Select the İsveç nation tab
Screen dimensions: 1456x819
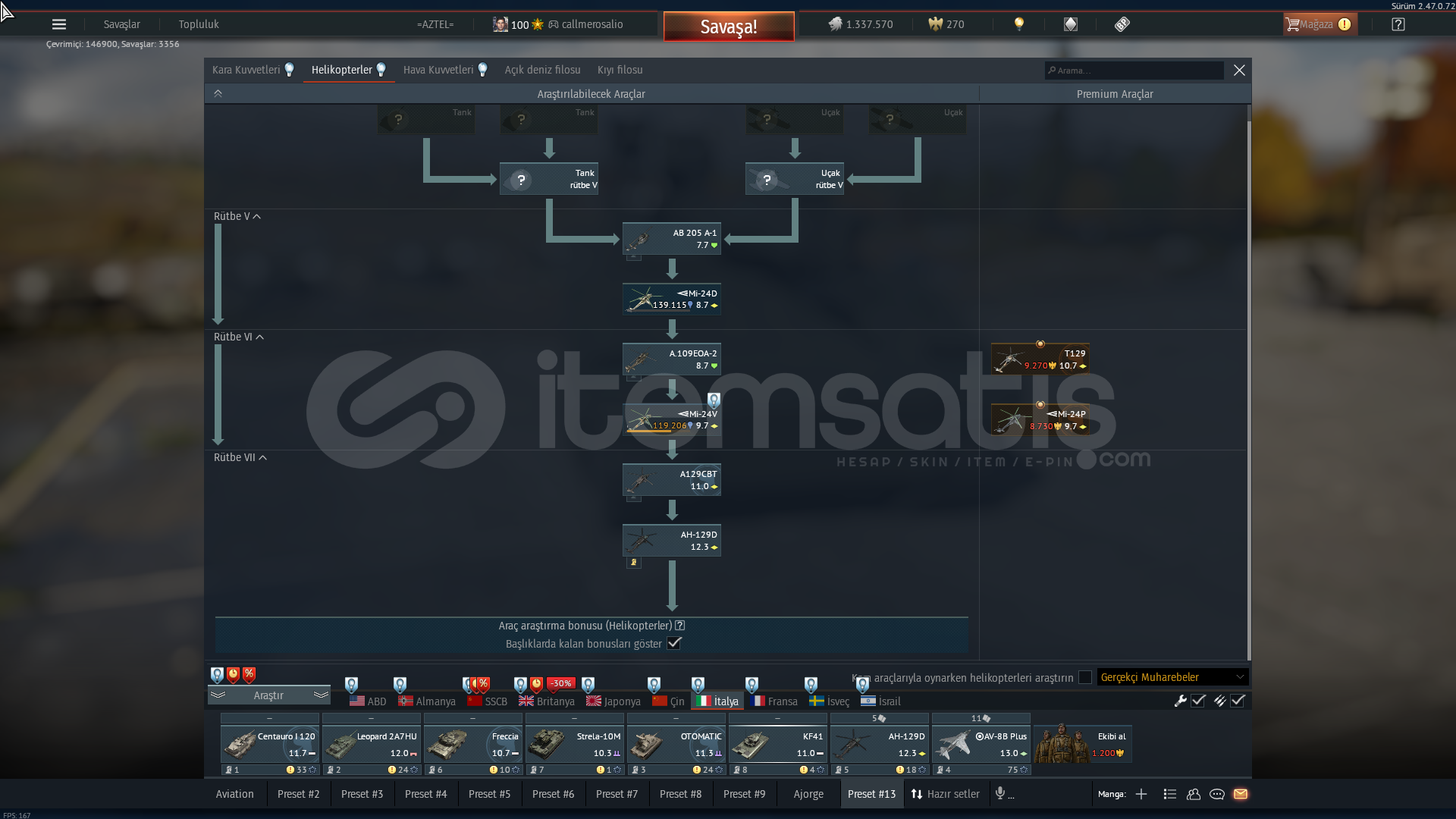click(x=829, y=701)
